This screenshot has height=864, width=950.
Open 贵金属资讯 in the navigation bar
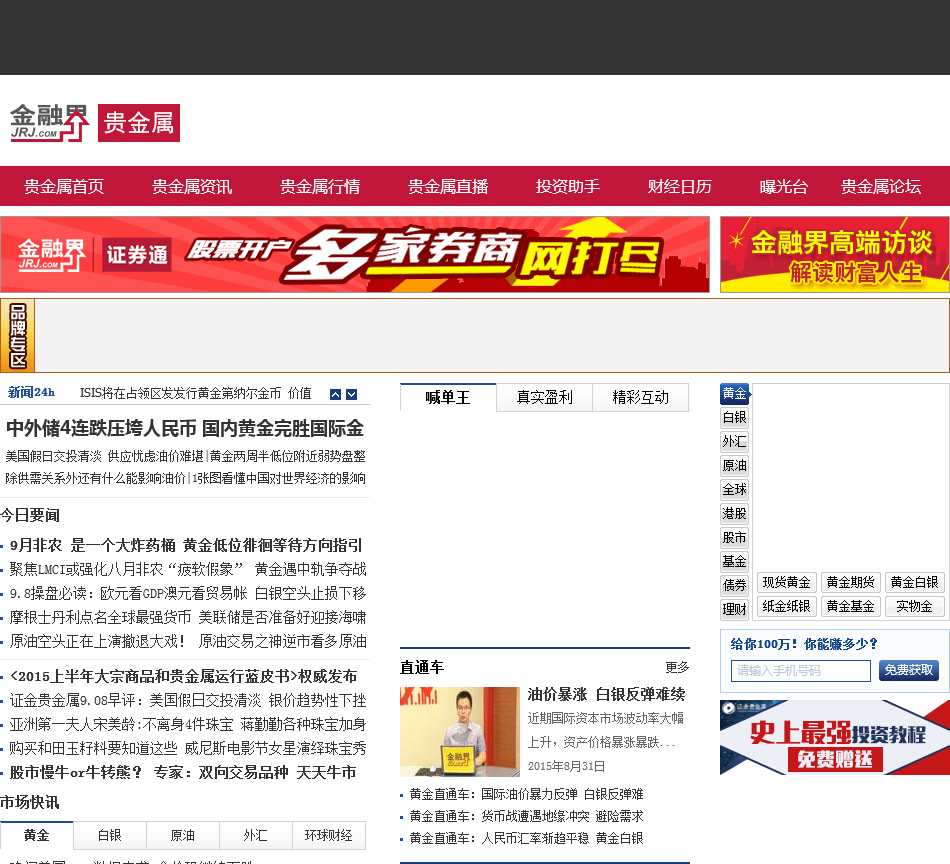191,187
